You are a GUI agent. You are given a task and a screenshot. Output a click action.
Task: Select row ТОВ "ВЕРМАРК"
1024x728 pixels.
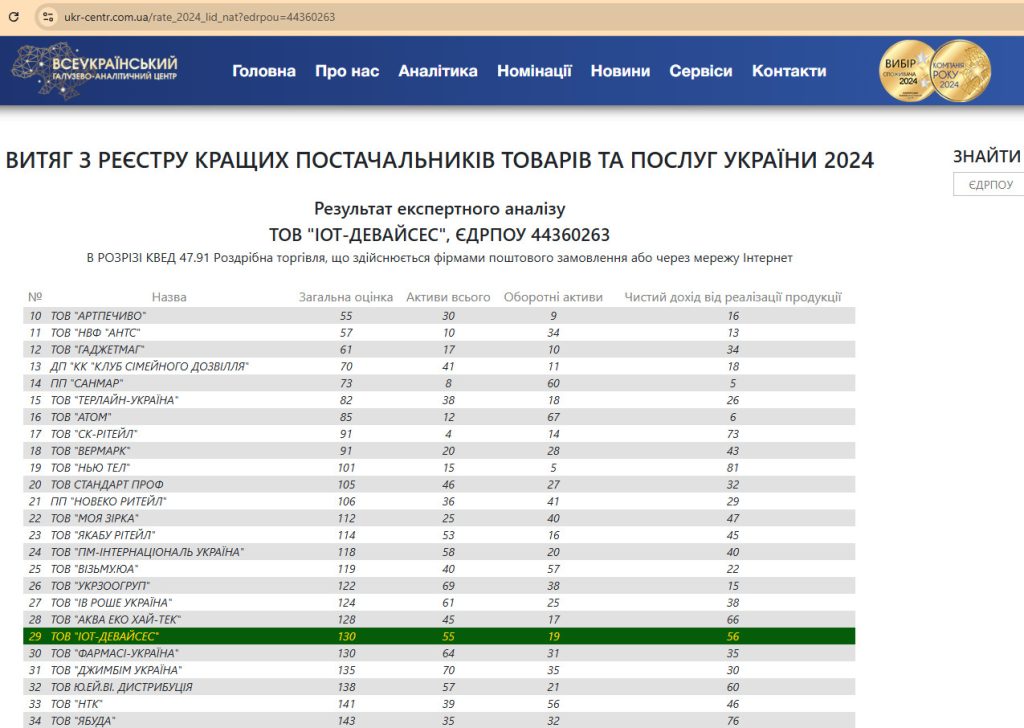439,451
